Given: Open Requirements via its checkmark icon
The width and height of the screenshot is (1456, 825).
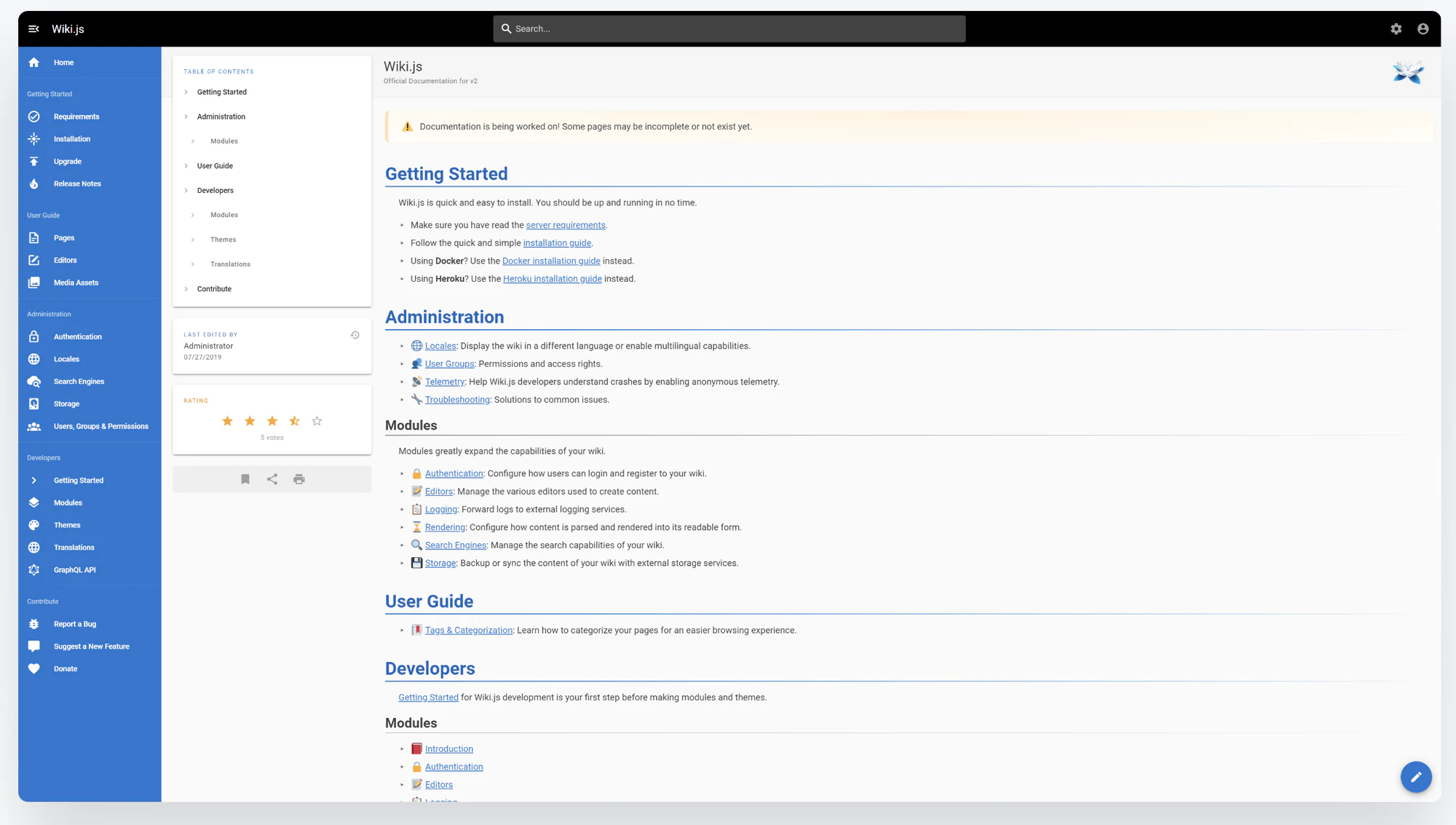Looking at the screenshot, I should (x=33, y=117).
